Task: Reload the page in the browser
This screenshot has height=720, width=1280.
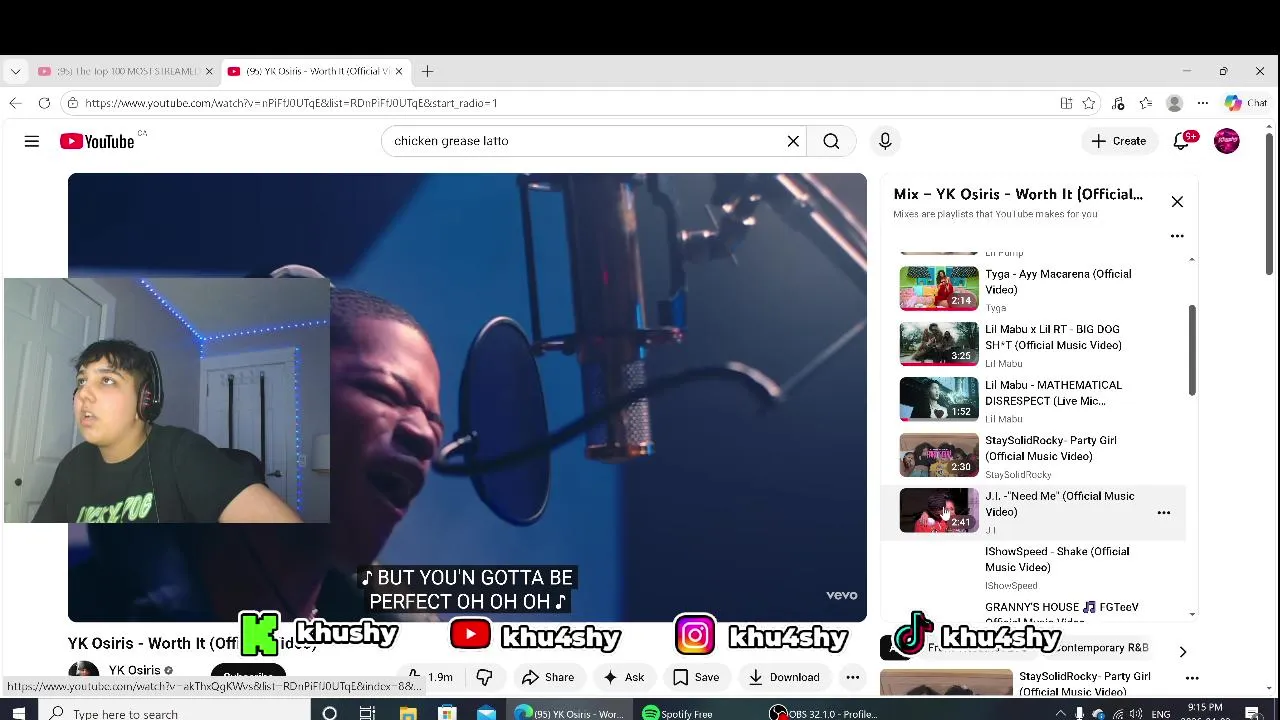Action: 44,103
